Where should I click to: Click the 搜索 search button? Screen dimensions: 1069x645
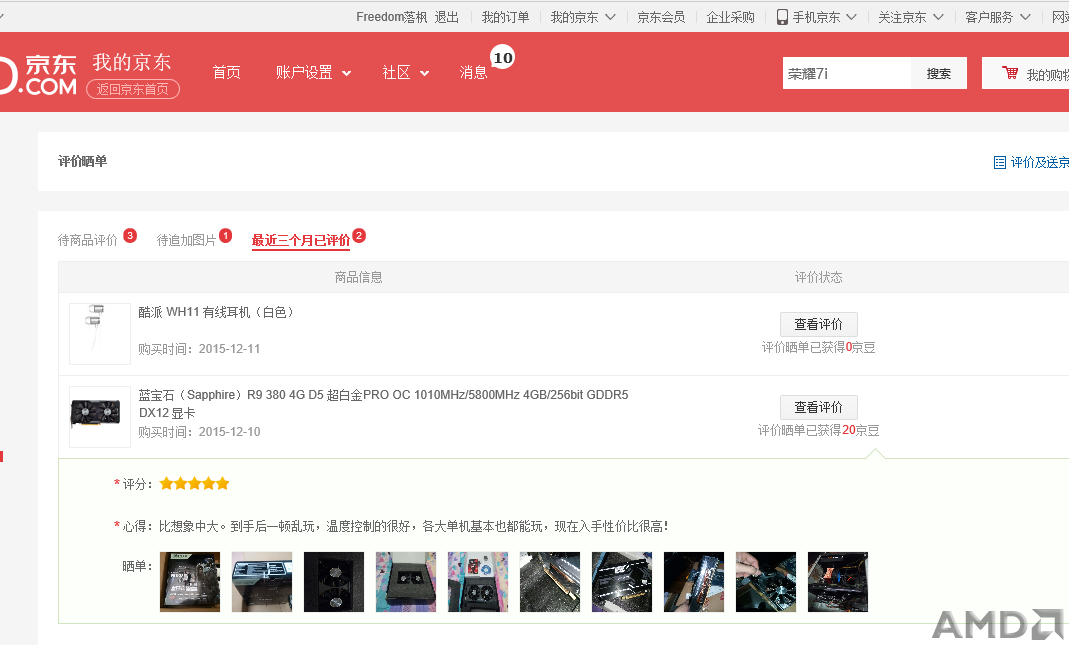(939, 73)
